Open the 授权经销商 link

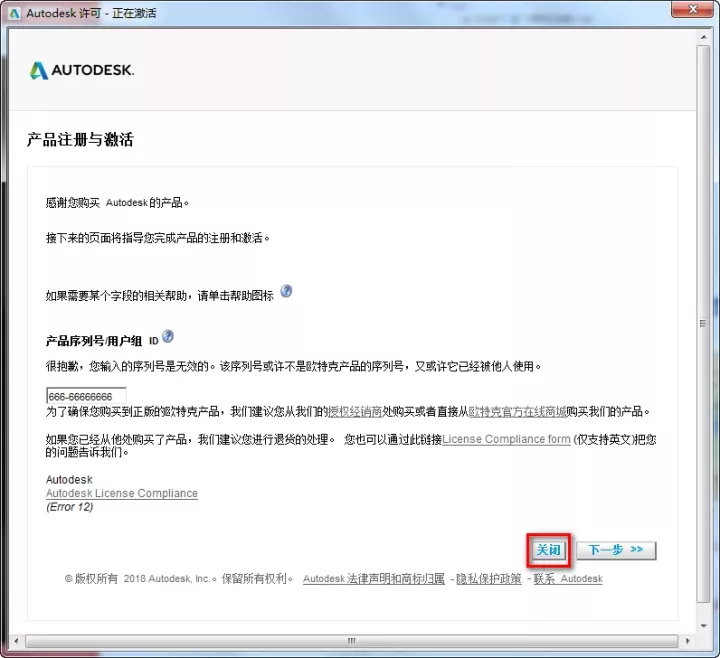point(359,412)
